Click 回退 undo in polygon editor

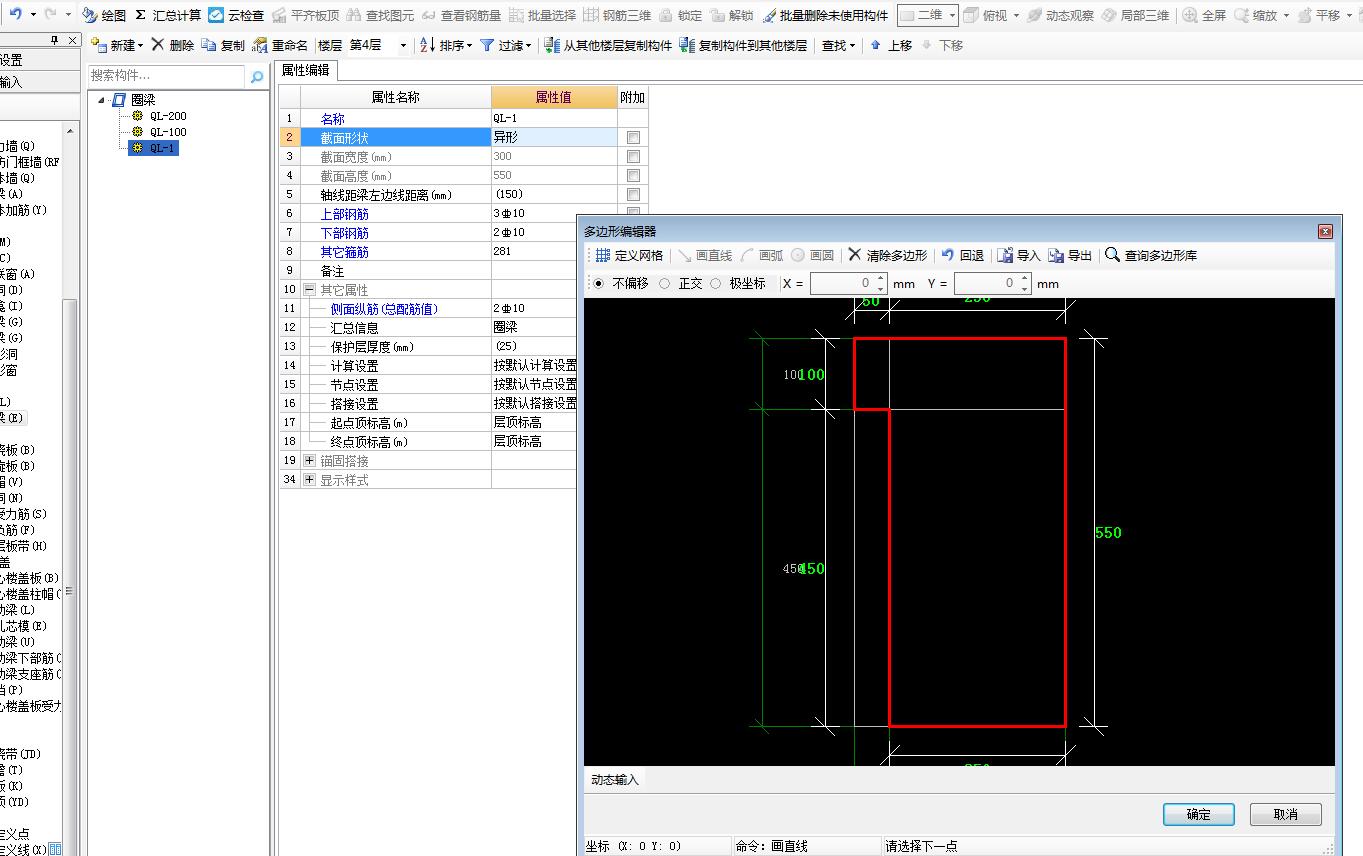[962, 255]
